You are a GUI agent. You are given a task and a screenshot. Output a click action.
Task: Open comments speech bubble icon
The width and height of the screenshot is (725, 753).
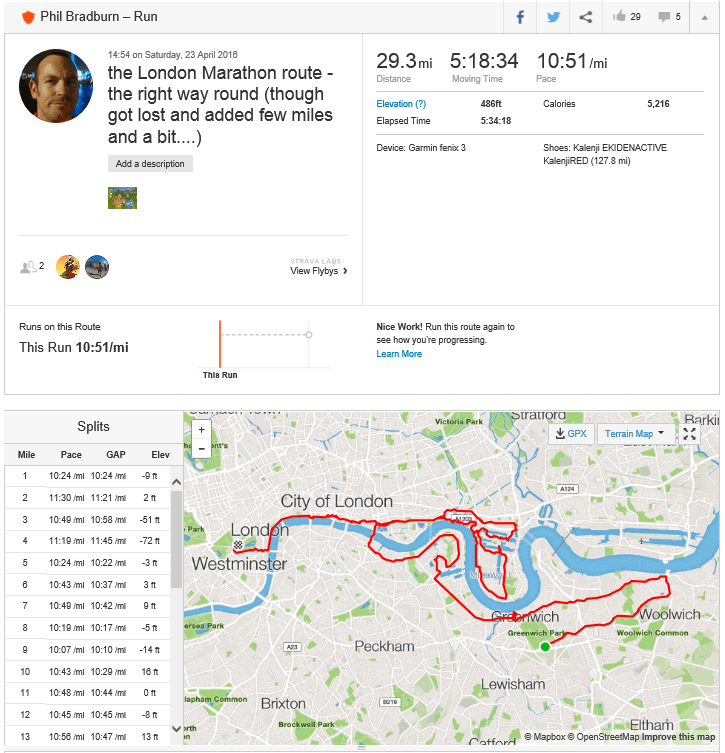[x=664, y=17]
